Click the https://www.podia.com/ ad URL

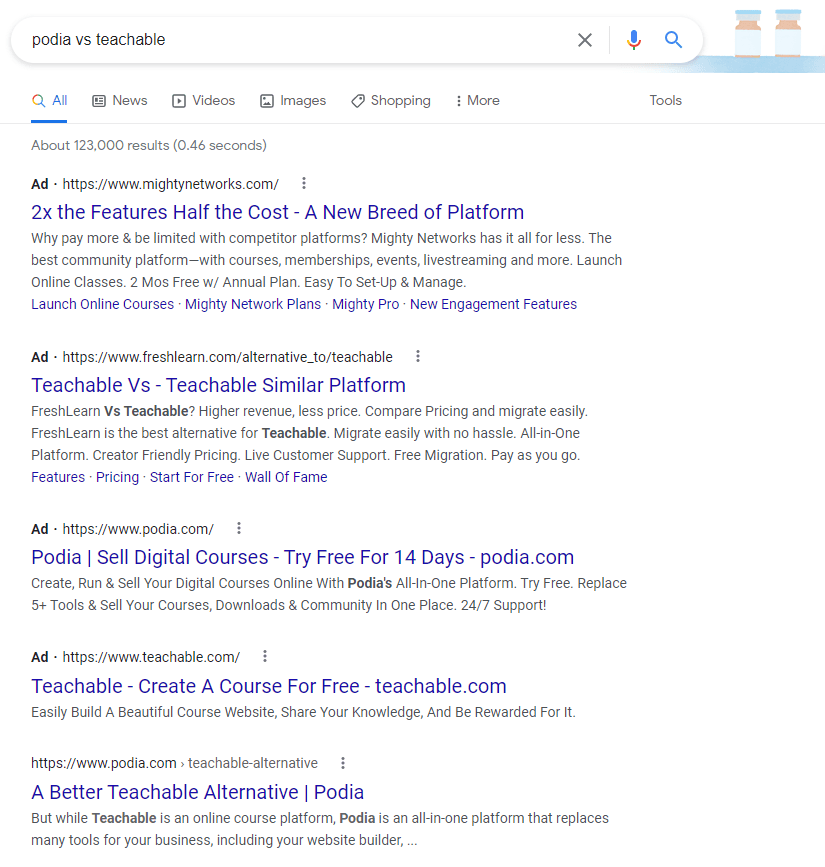(138, 529)
